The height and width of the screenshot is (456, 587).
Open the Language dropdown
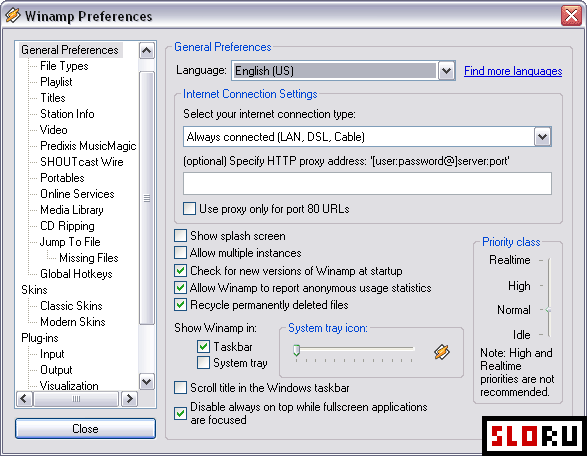coord(446,71)
